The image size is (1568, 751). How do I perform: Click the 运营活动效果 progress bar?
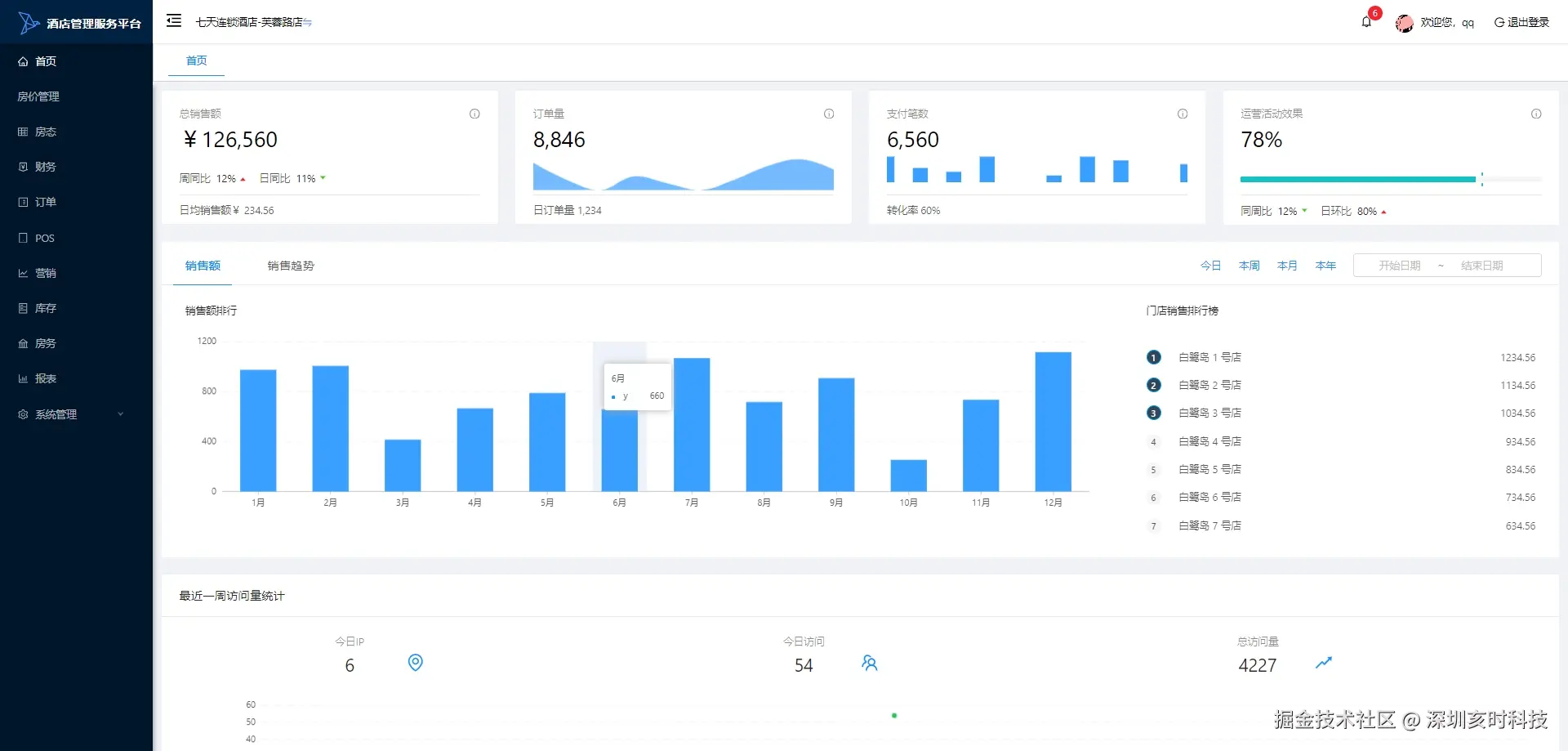point(1391,179)
